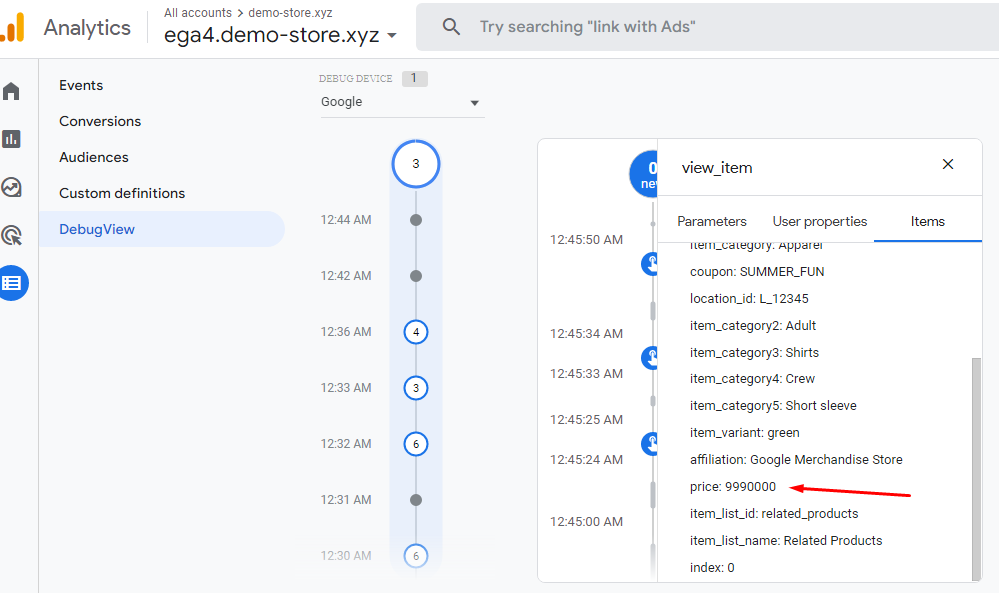The height and width of the screenshot is (593, 999).
Task: Click the item_category3: Shirts row
Action: 754,353
